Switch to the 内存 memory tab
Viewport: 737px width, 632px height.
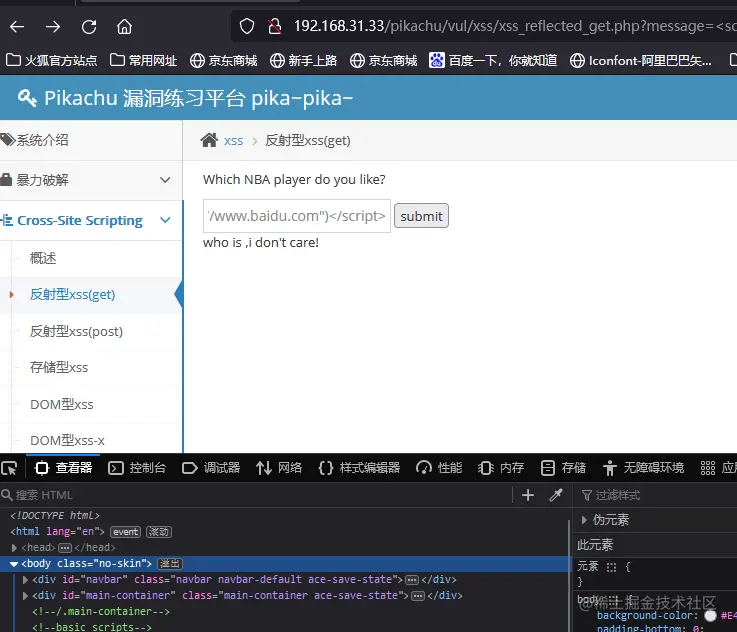(x=501, y=468)
